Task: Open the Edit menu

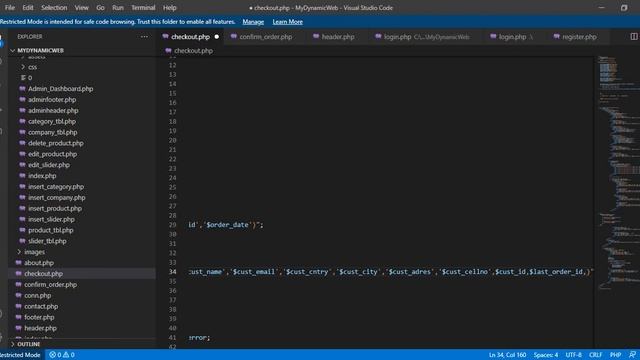Action: point(28,8)
